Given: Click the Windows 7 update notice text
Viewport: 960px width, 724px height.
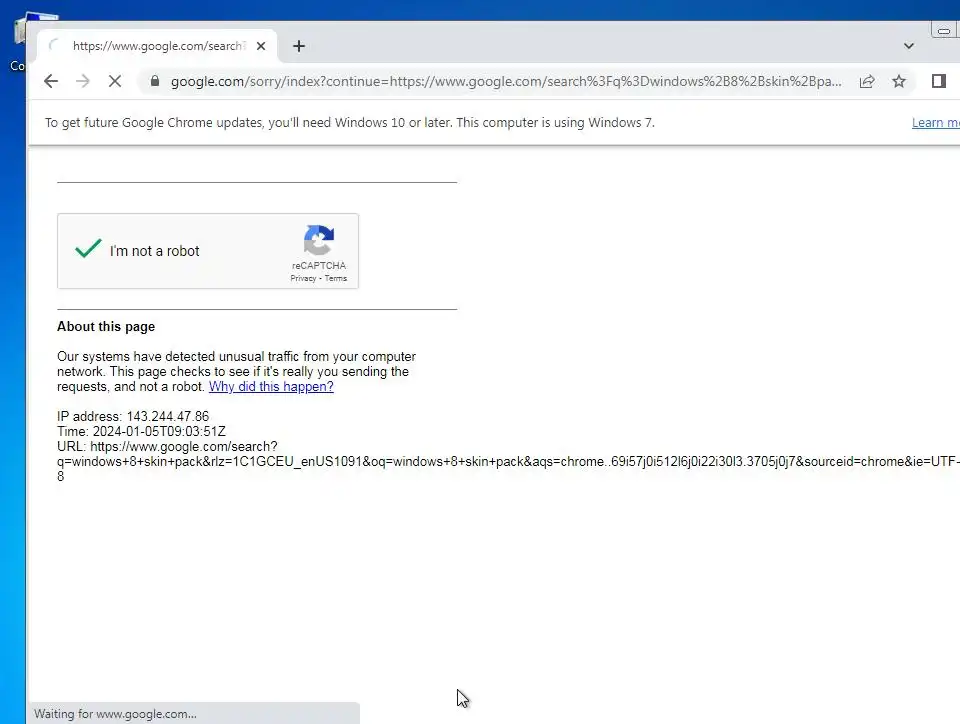Looking at the screenshot, I should 350,123.
